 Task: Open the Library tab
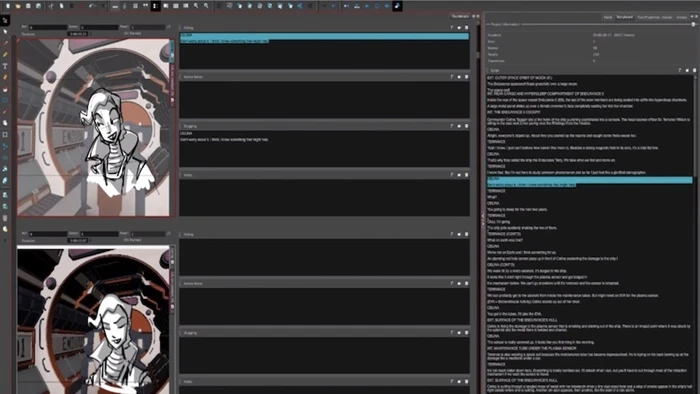(x=682, y=17)
